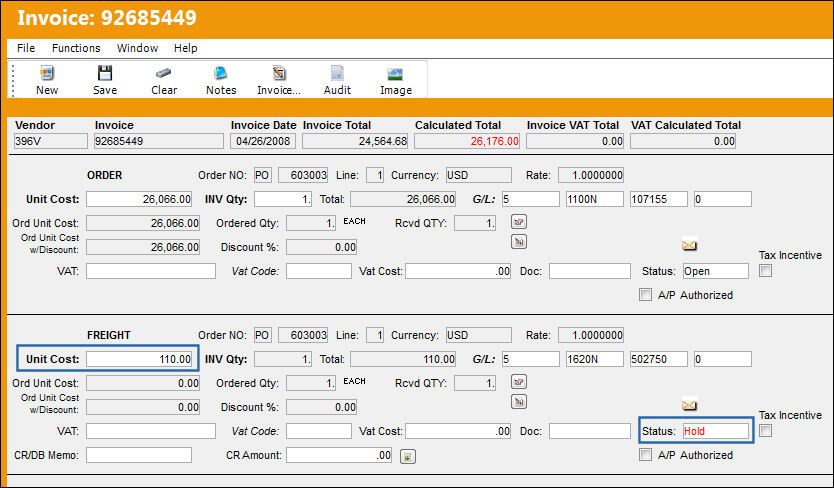Click ORDER G/L field 1100N

coord(595,199)
